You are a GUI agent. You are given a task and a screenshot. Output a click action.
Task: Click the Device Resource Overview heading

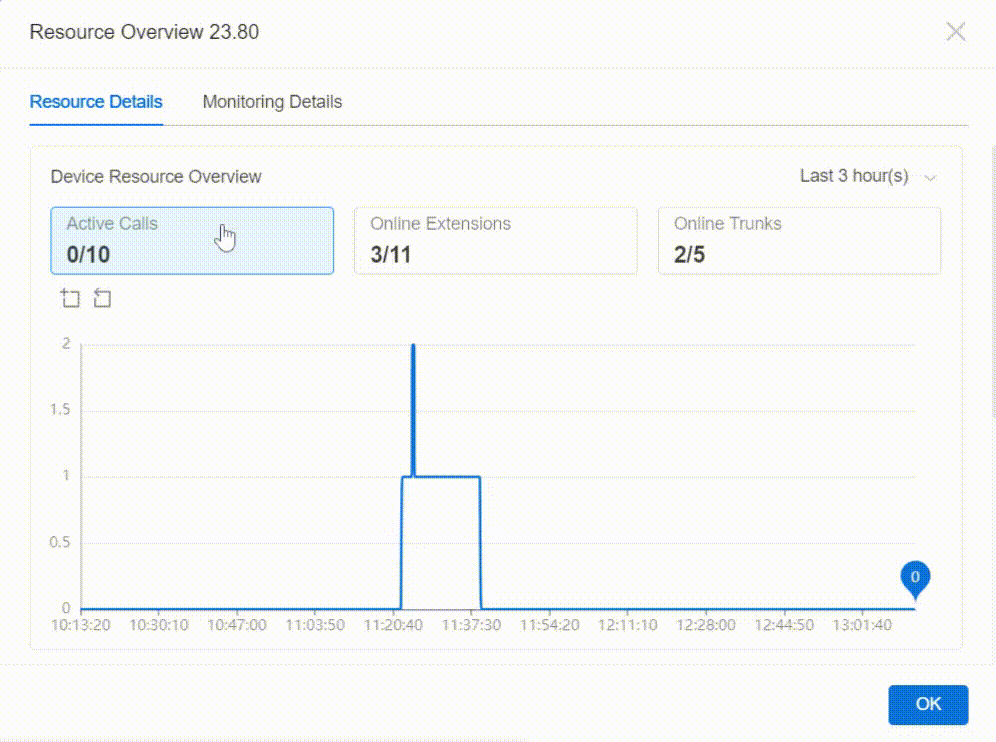tap(156, 177)
